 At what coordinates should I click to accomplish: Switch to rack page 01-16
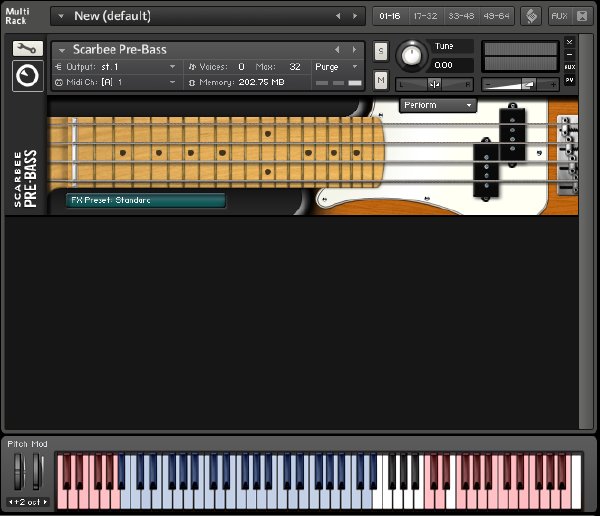click(x=390, y=16)
